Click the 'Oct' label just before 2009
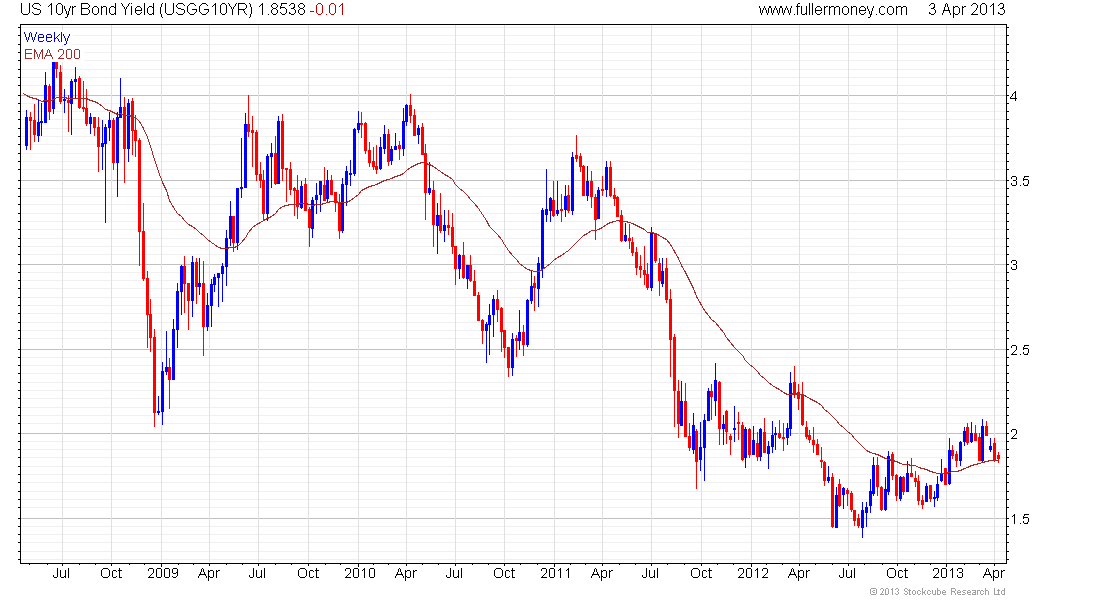This screenshot has width=1100, height=600. (x=111, y=573)
